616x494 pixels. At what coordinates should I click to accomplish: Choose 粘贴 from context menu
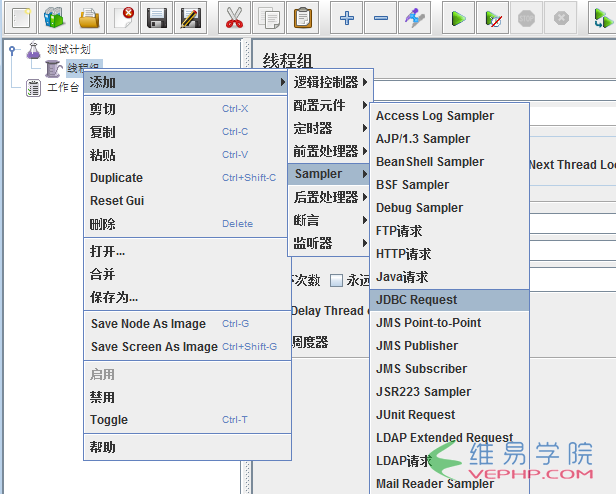pyautogui.click(x=185, y=154)
